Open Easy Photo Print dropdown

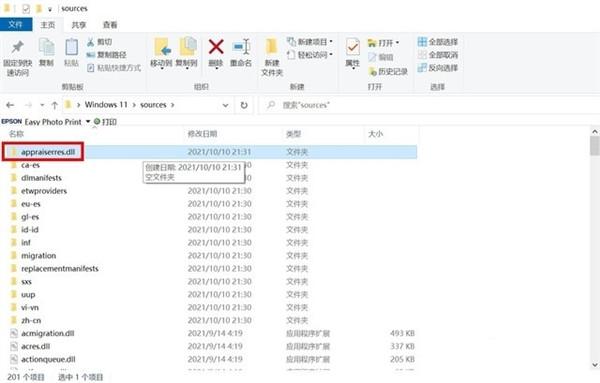88,122
